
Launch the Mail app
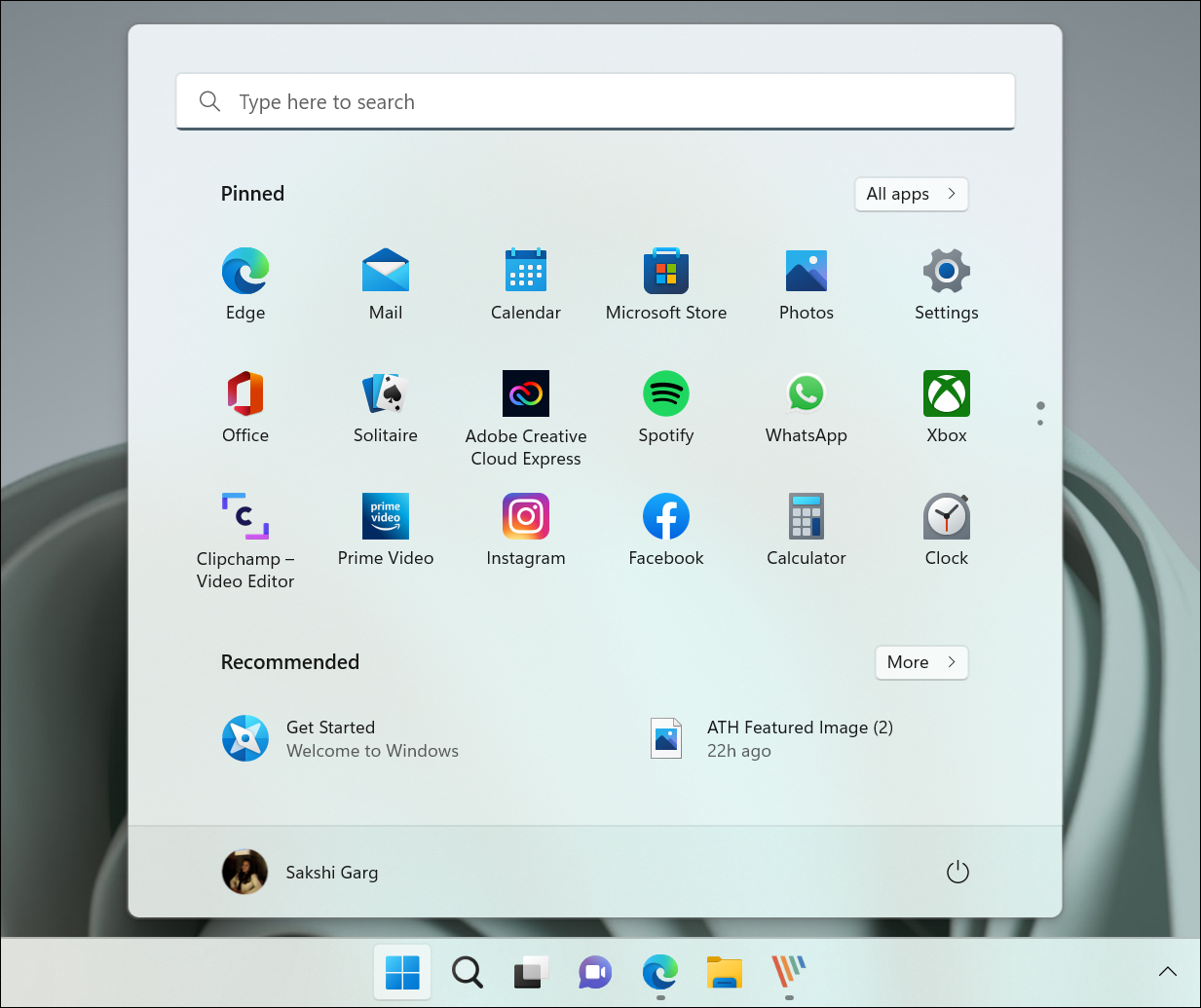pyautogui.click(x=386, y=283)
